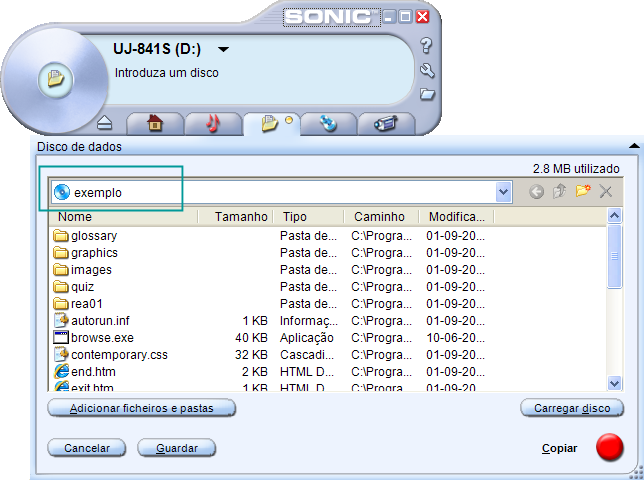This screenshot has width=644, height=480.
Task: Open the Home tab with house icon
Action: (x=154, y=124)
